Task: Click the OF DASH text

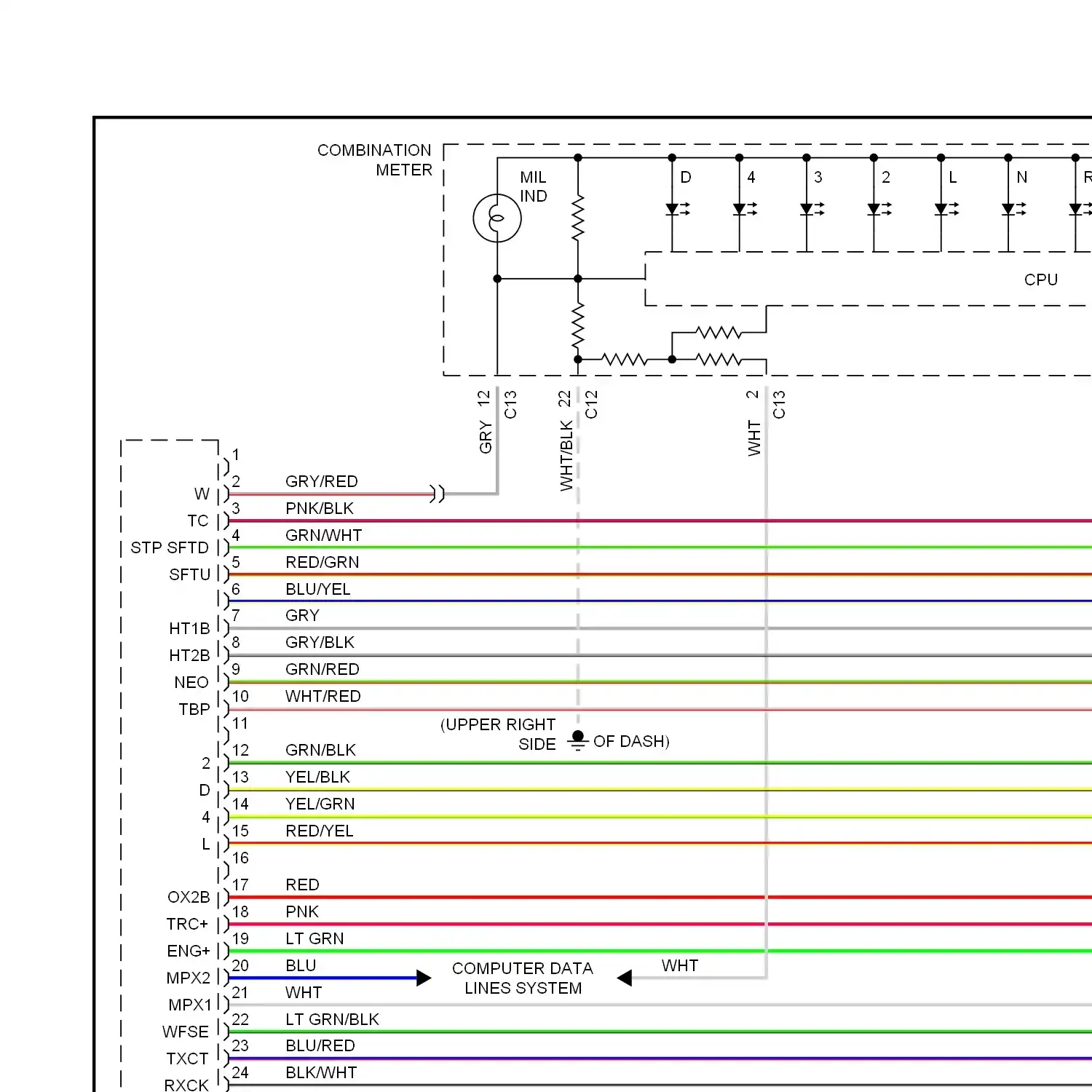Action: pyautogui.click(x=631, y=741)
